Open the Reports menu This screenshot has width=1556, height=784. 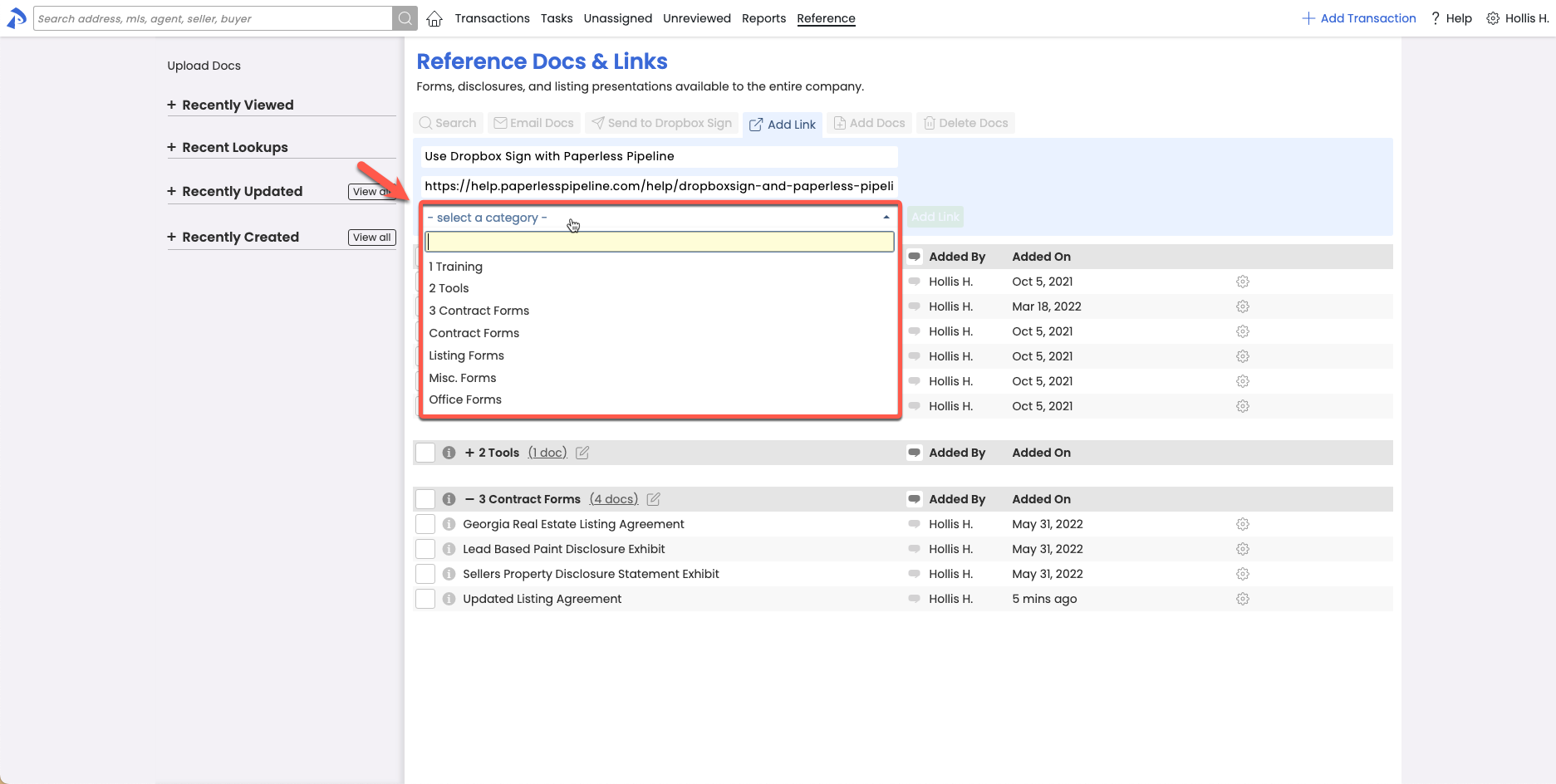(764, 18)
